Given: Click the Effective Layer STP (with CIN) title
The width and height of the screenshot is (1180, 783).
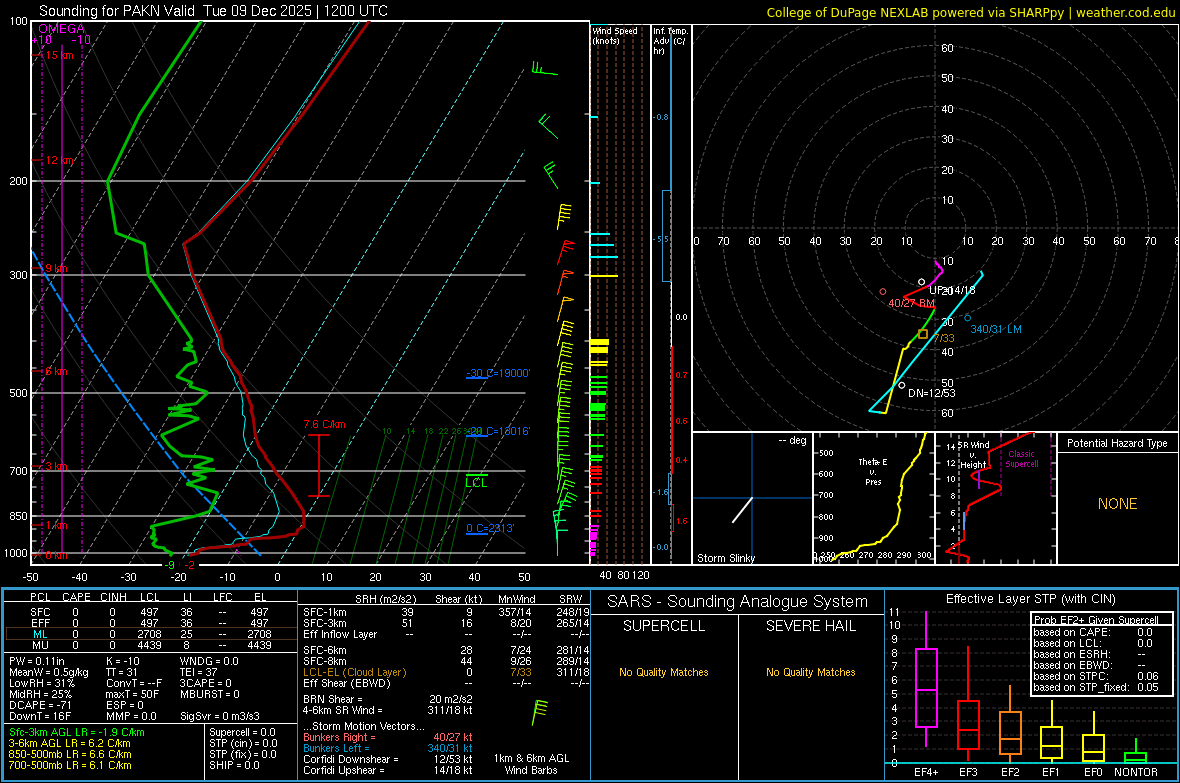Looking at the screenshot, I should click(x=1031, y=599).
